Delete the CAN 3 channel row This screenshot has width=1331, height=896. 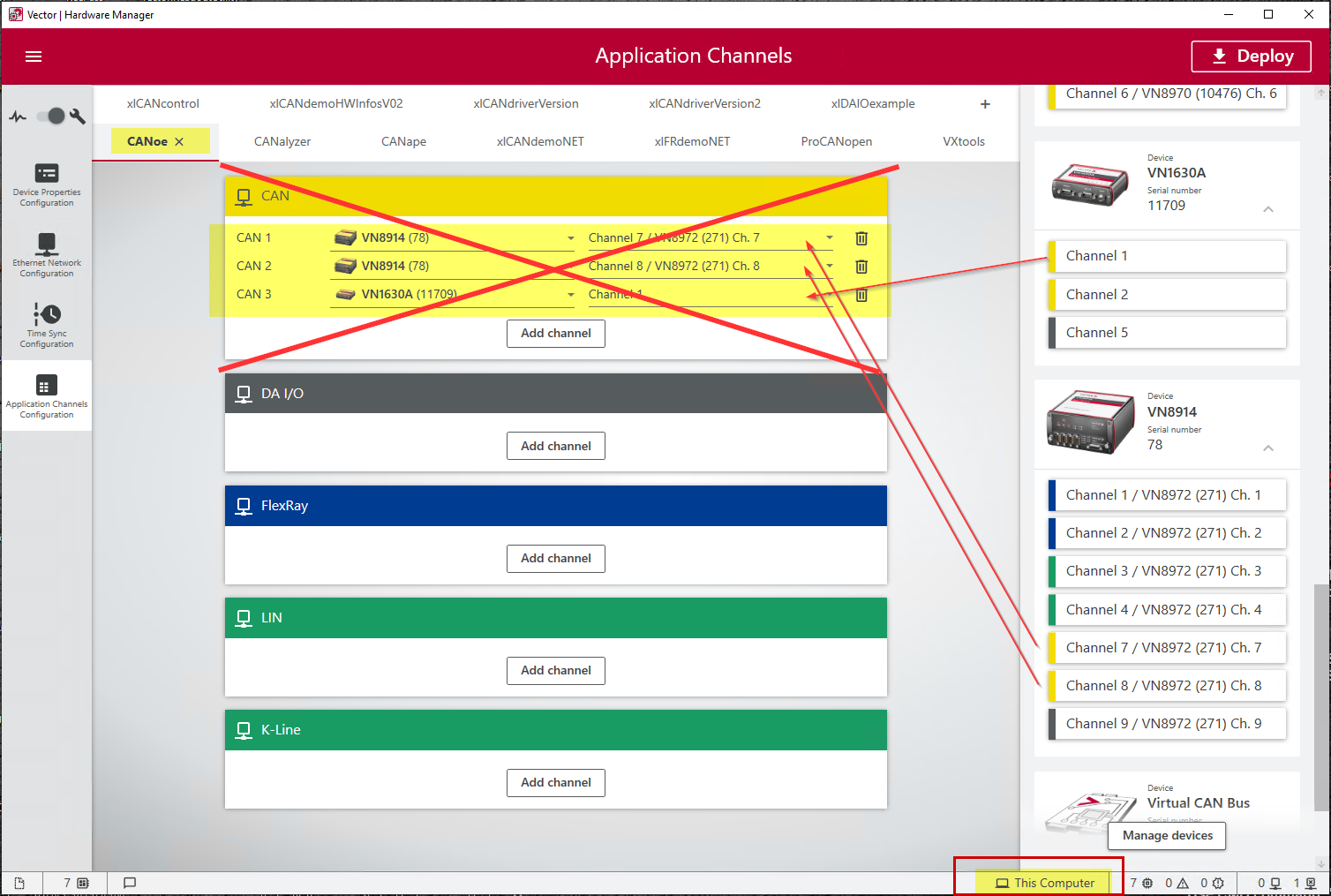861,295
